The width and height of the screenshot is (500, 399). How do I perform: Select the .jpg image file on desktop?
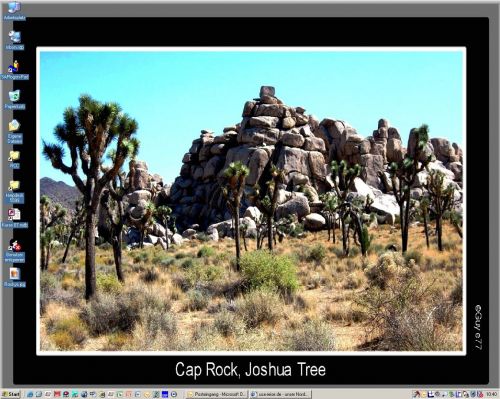[15, 277]
